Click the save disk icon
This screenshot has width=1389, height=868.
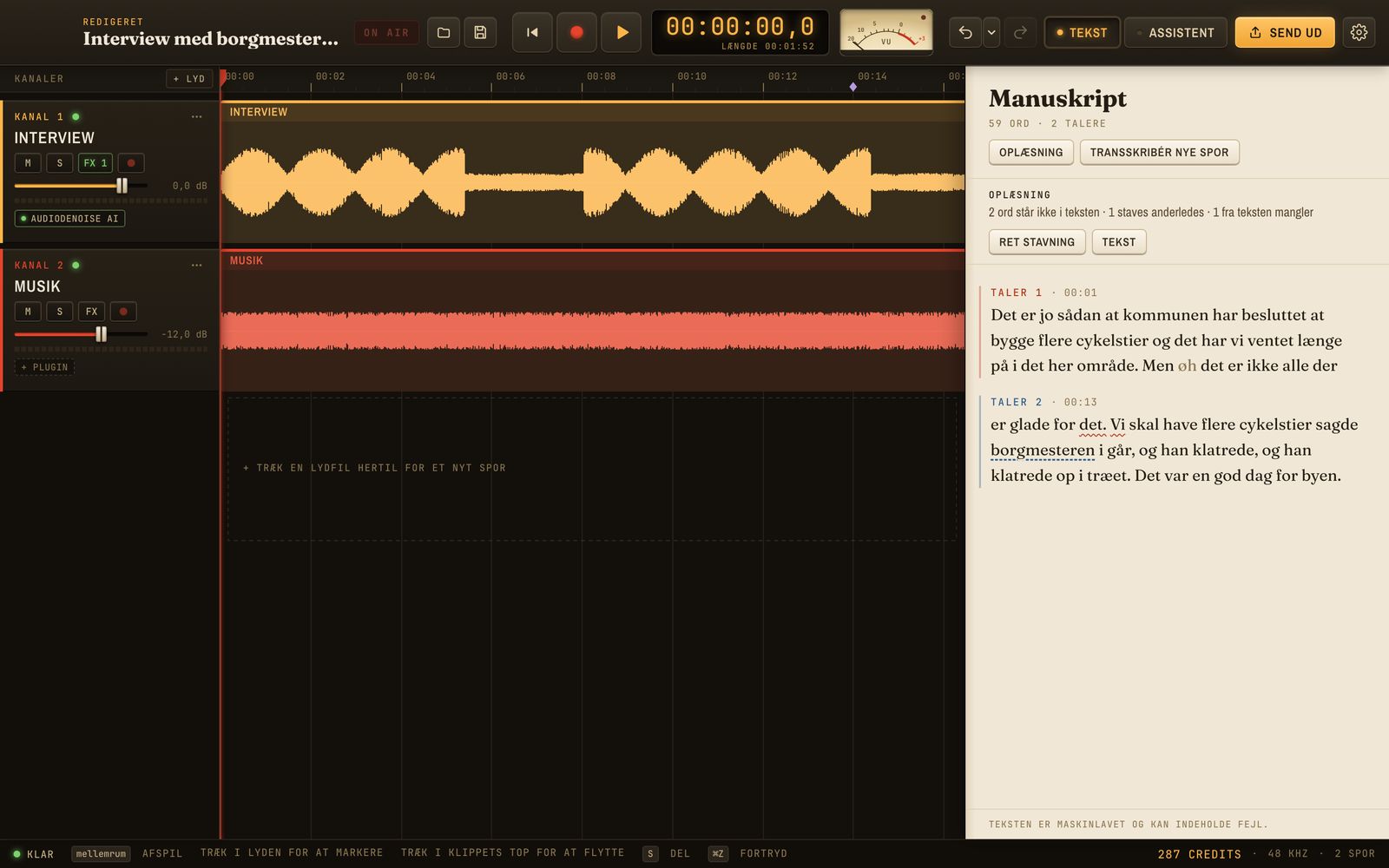click(480, 33)
